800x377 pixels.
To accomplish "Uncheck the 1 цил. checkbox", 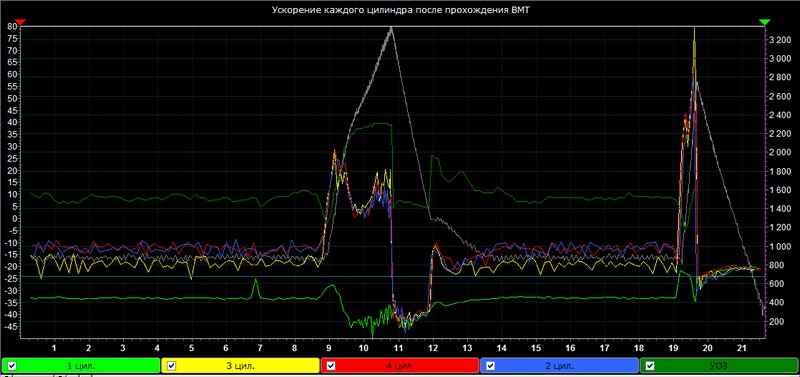I will pos(12,365).
